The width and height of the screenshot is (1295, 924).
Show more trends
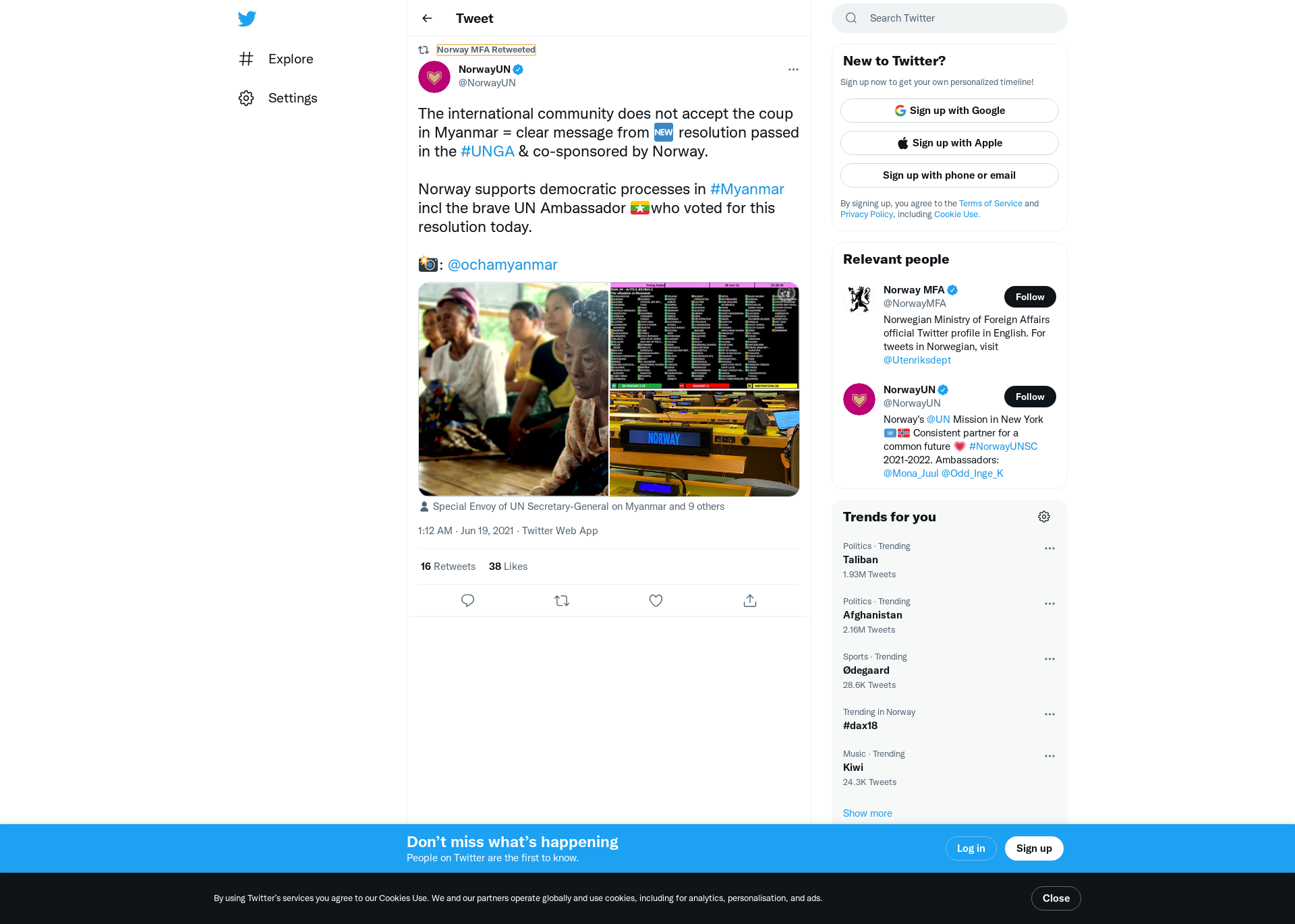(x=867, y=813)
